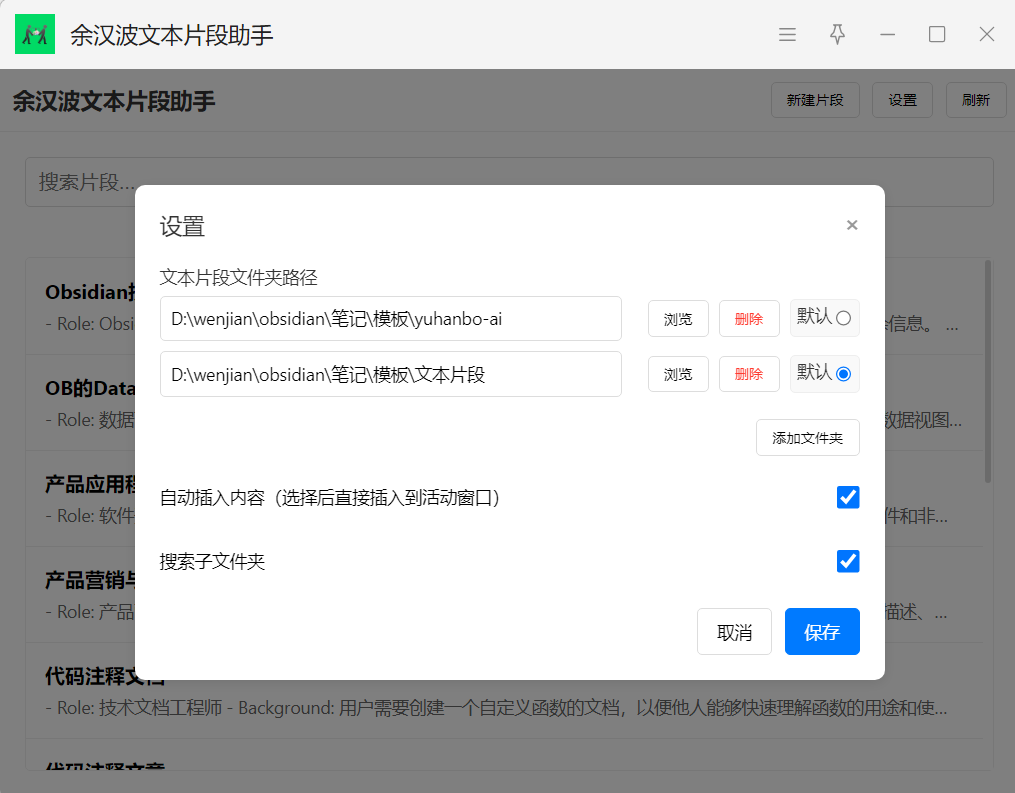Screen dimensions: 1015x793
Task: Click the 文本片段文件夹路径 label
Action: coord(239,278)
